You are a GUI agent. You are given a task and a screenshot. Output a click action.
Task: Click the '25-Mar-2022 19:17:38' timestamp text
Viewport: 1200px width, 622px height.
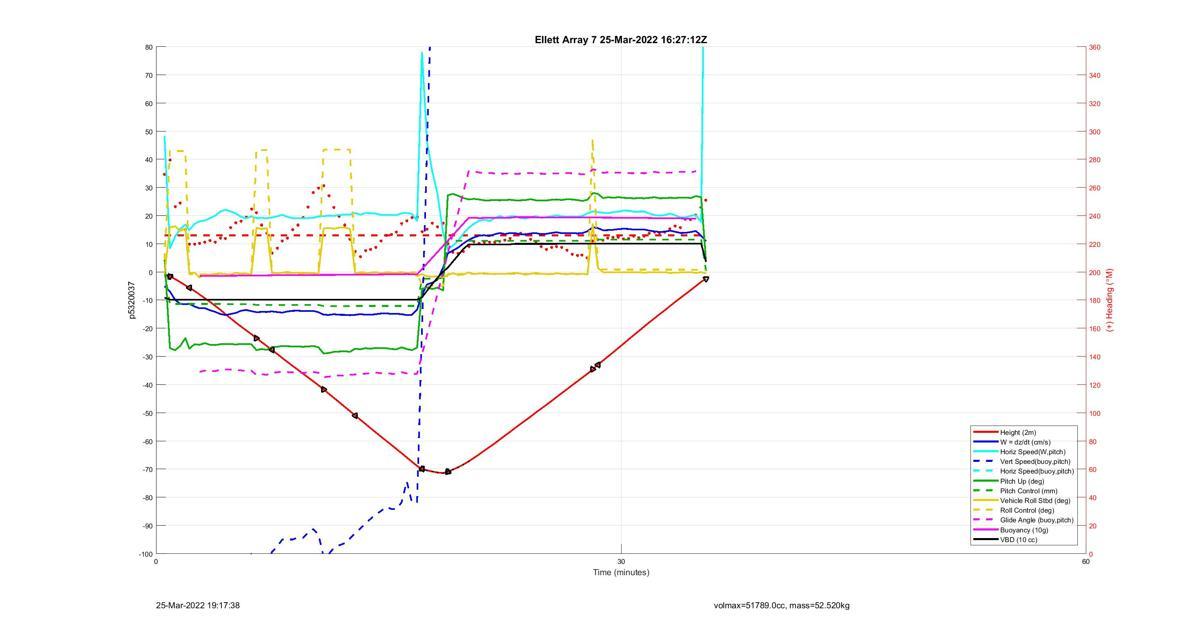tap(198, 605)
